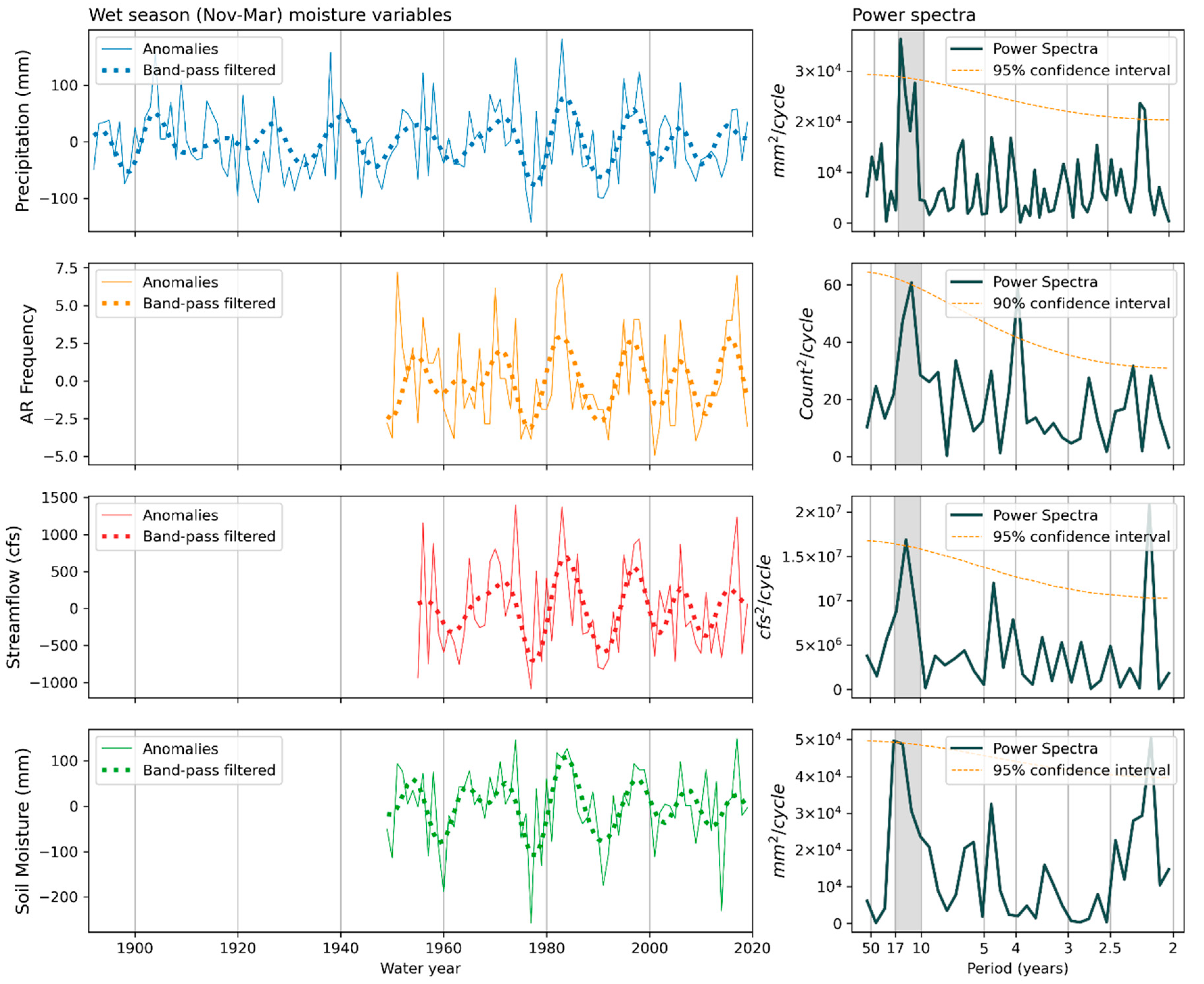Click the 'Streamflow (cfs)' y-axis label

(x=13, y=597)
